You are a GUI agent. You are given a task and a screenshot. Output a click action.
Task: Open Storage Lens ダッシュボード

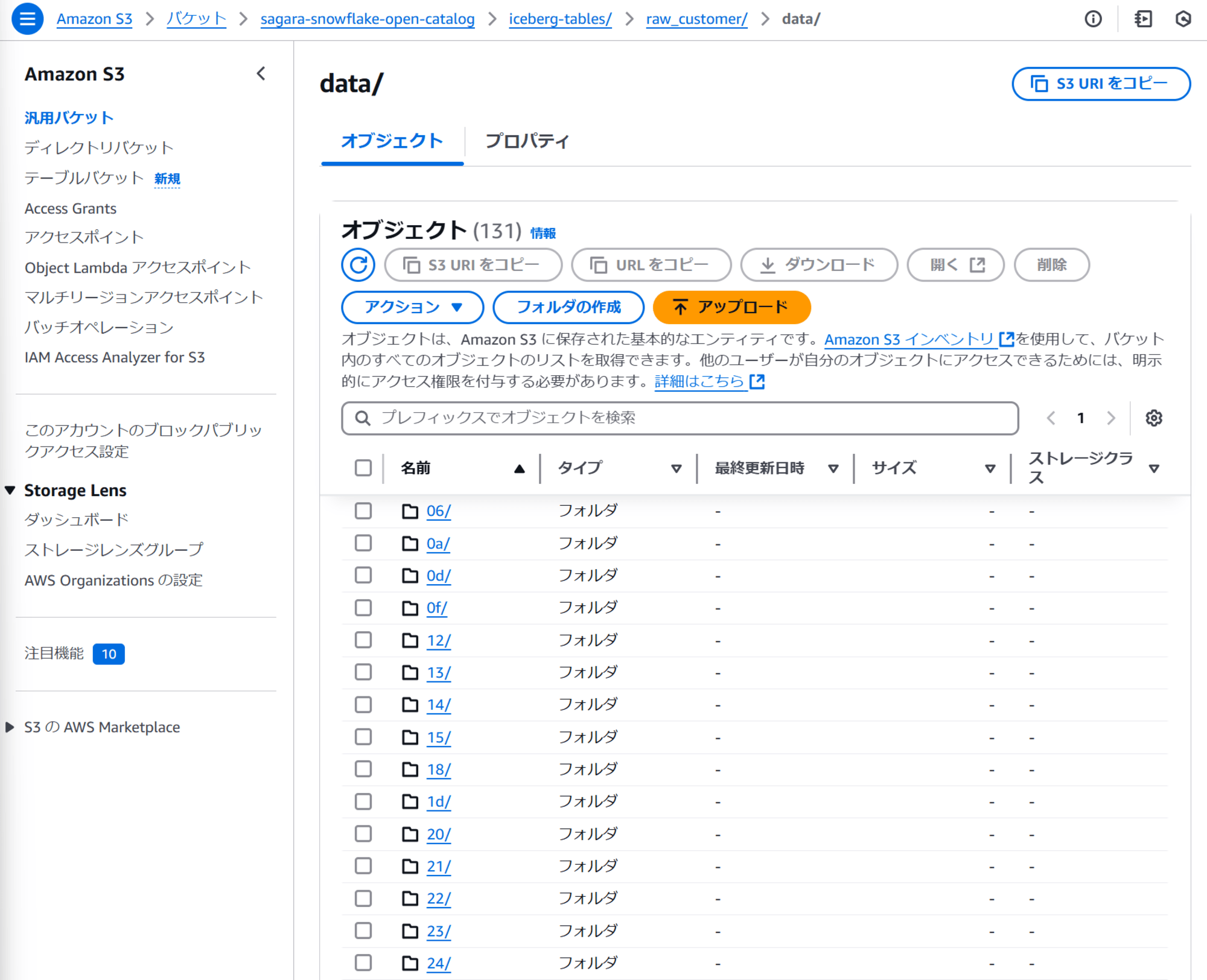point(77,520)
